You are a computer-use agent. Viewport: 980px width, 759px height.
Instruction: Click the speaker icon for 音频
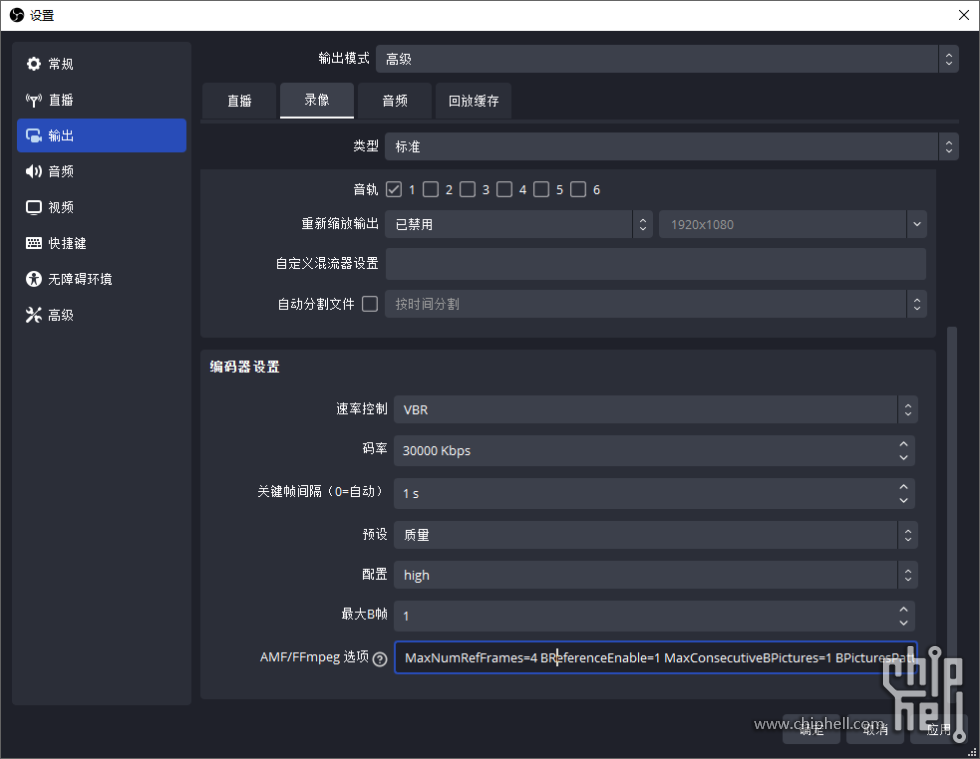click(34, 171)
